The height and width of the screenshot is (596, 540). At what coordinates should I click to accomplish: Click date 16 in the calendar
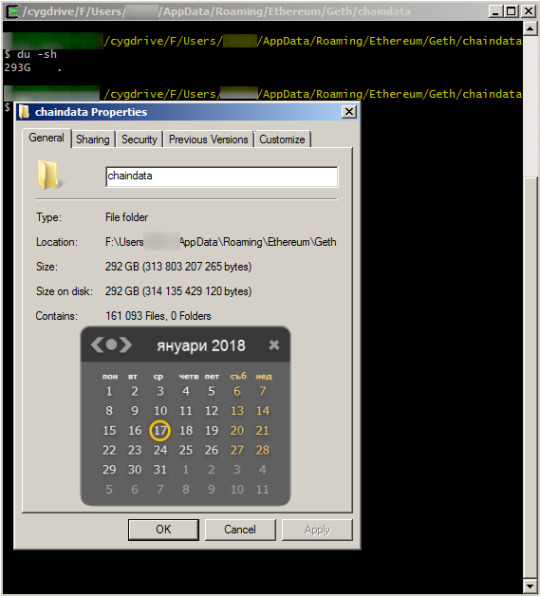coord(135,431)
